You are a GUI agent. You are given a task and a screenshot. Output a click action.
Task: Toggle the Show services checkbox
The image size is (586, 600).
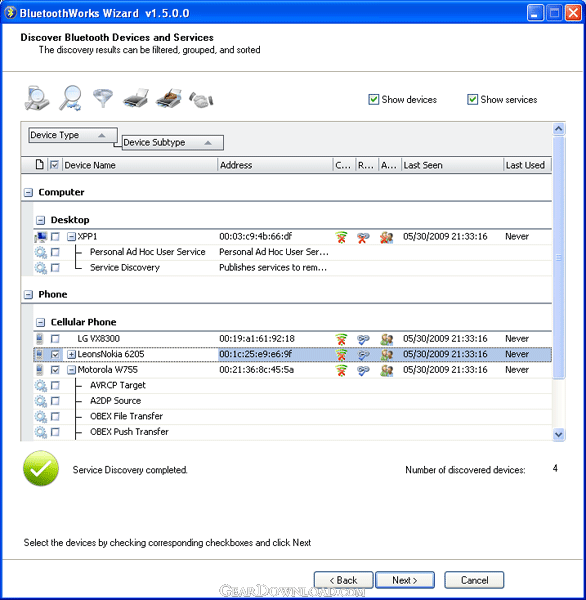pos(472,99)
